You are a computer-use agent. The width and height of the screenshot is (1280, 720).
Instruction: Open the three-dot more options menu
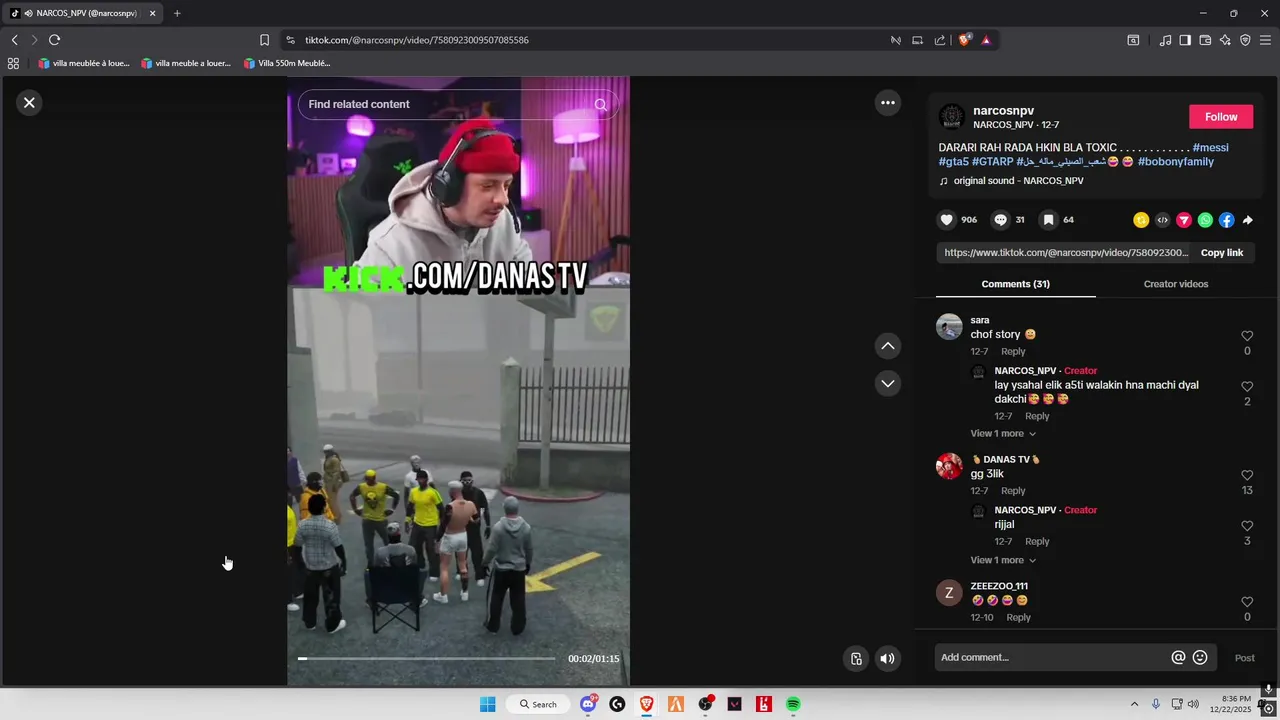[x=887, y=102]
